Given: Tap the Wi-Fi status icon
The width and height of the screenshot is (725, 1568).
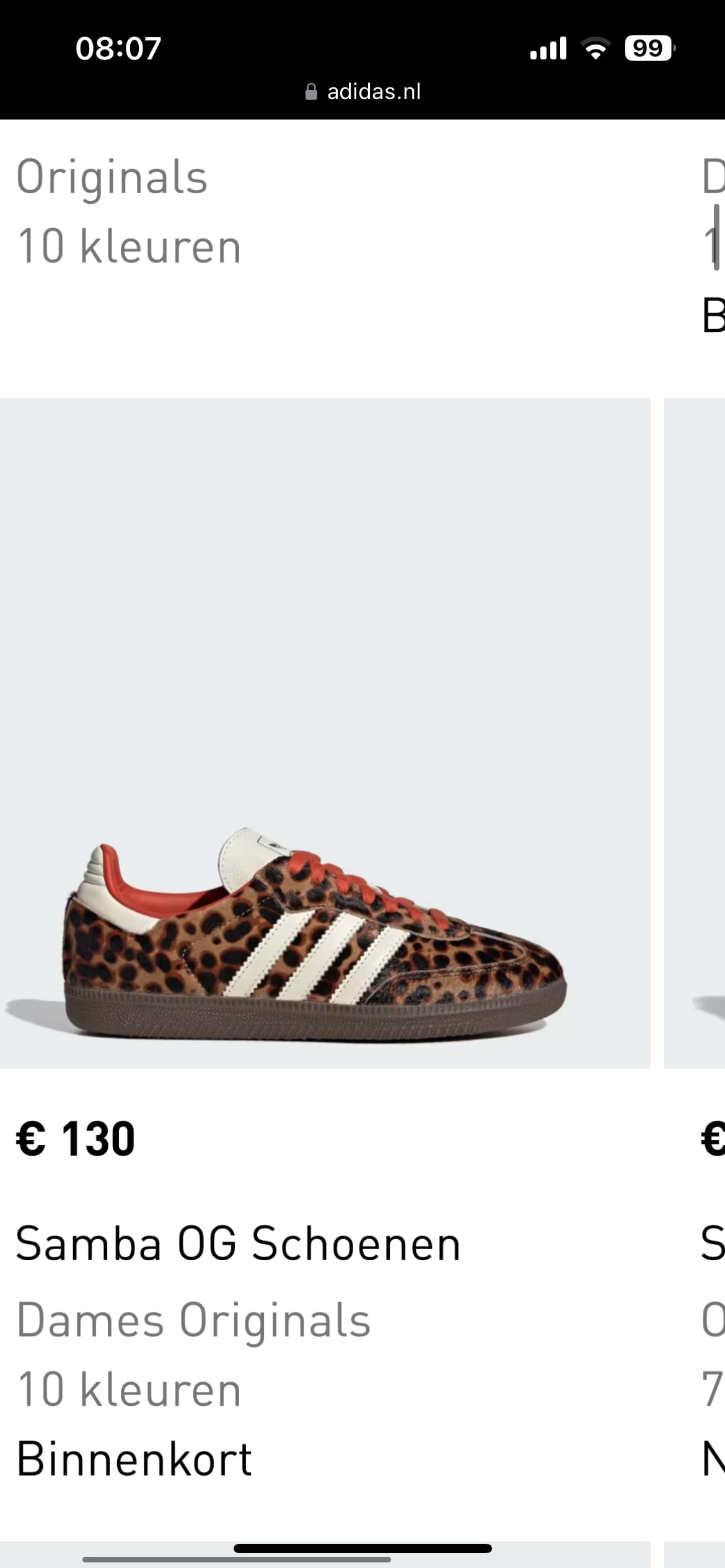Looking at the screenshot, I should point(595,48).
